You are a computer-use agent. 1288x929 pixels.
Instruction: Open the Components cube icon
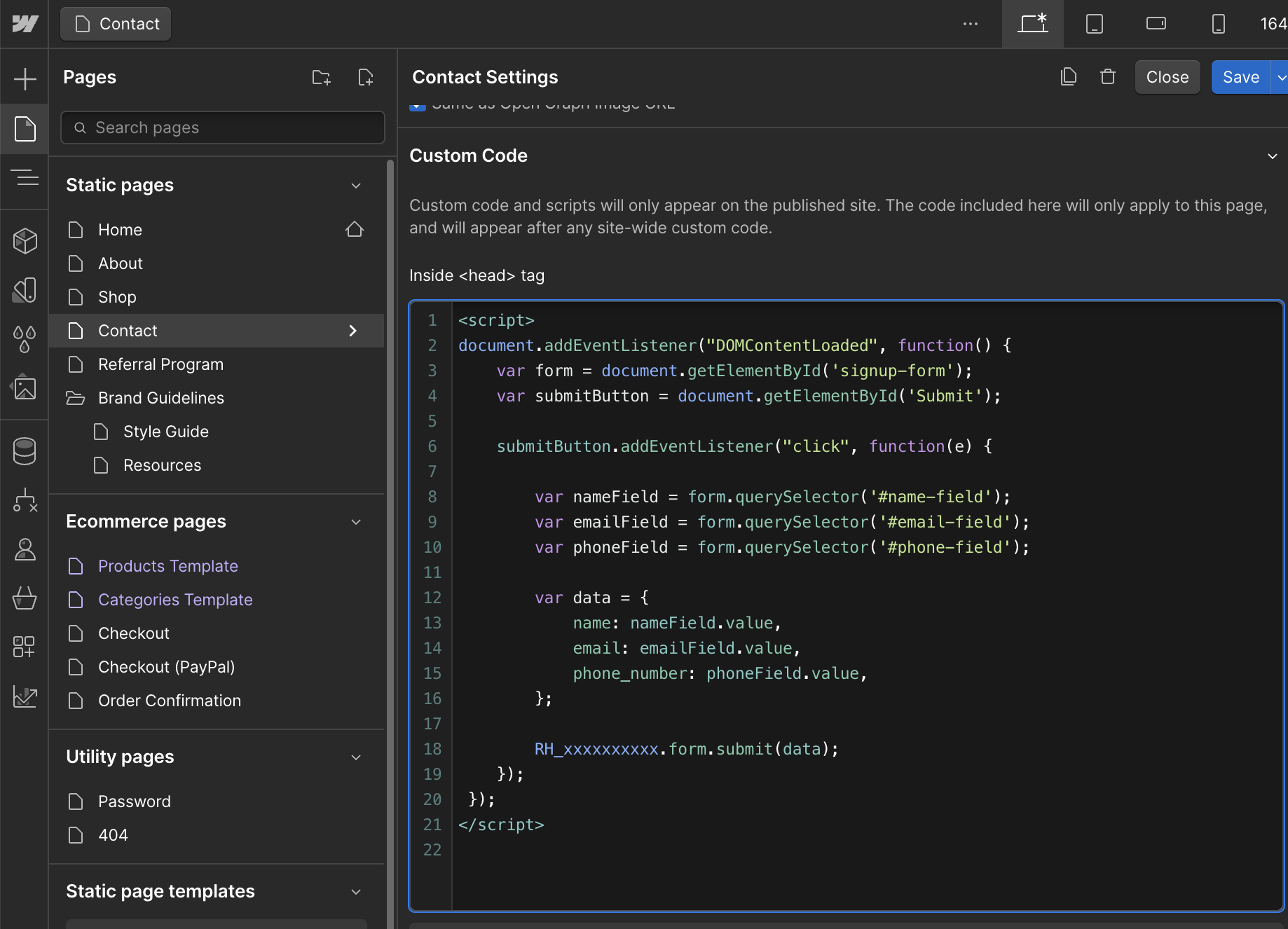pyautogui.click(x=25, y=241)
